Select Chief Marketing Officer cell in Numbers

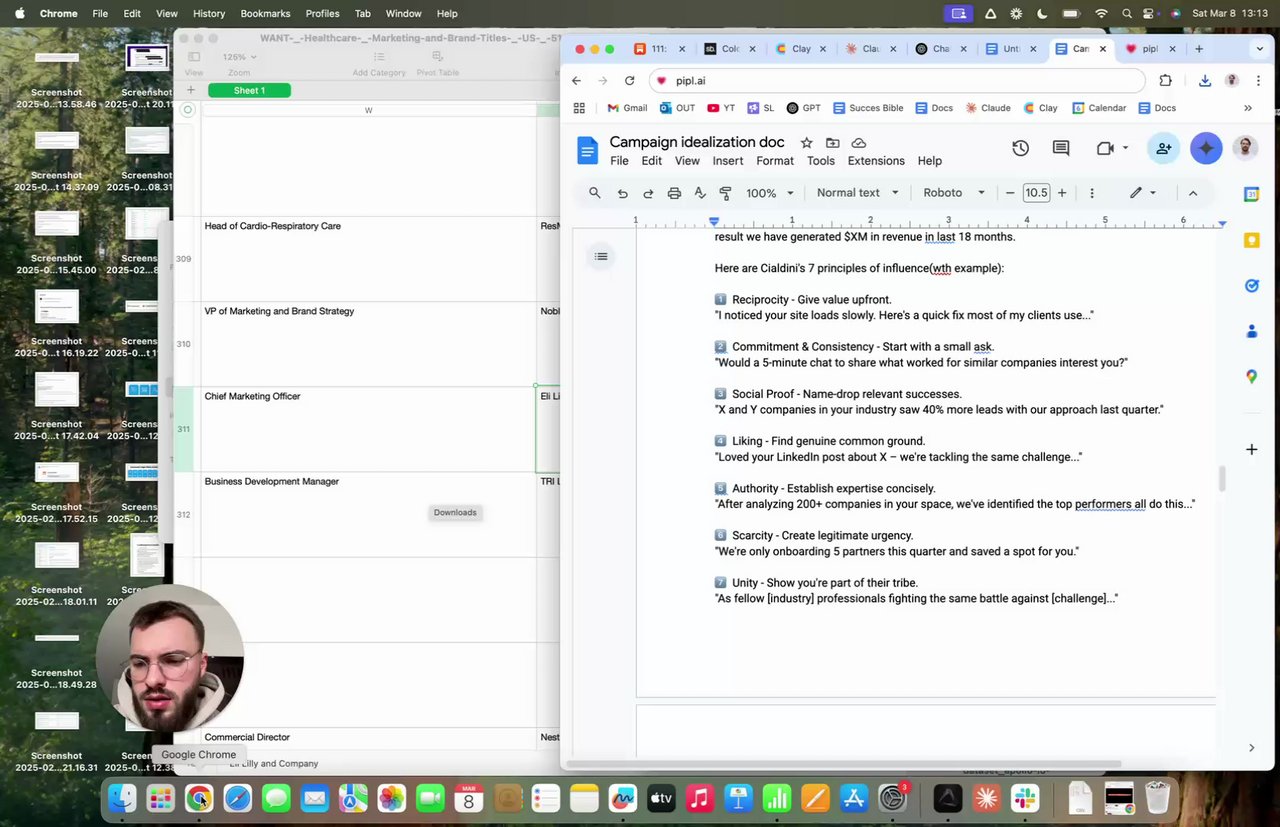click(369, 429)
